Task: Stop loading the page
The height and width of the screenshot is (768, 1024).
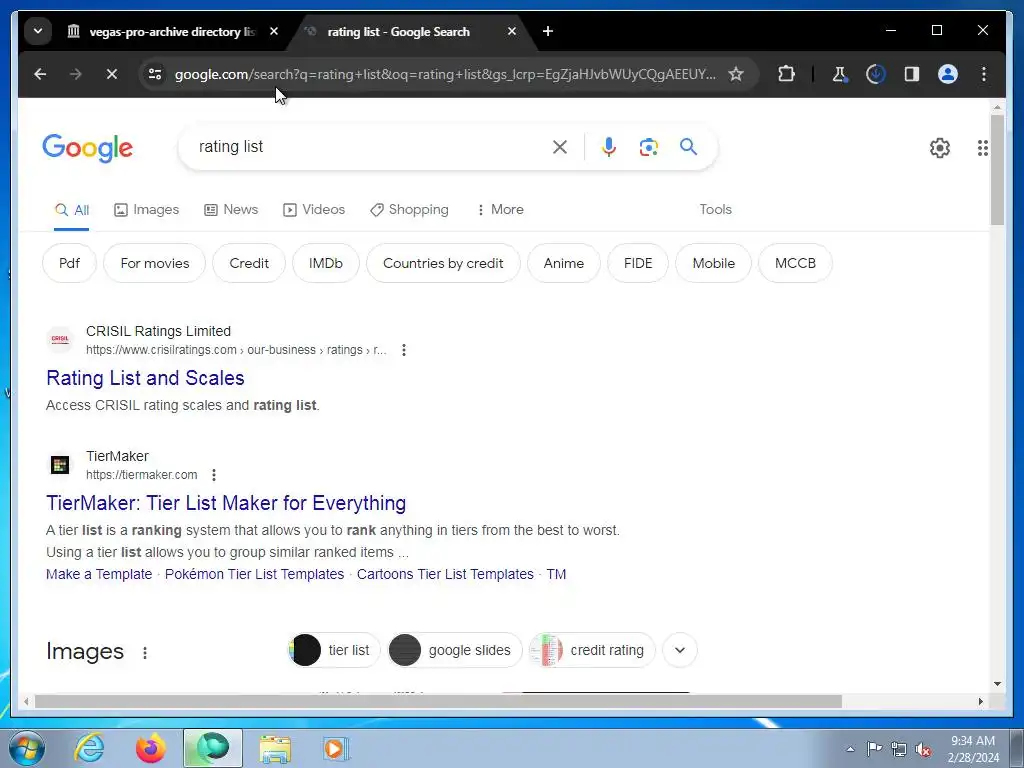Action: click(x=112, y=74)
